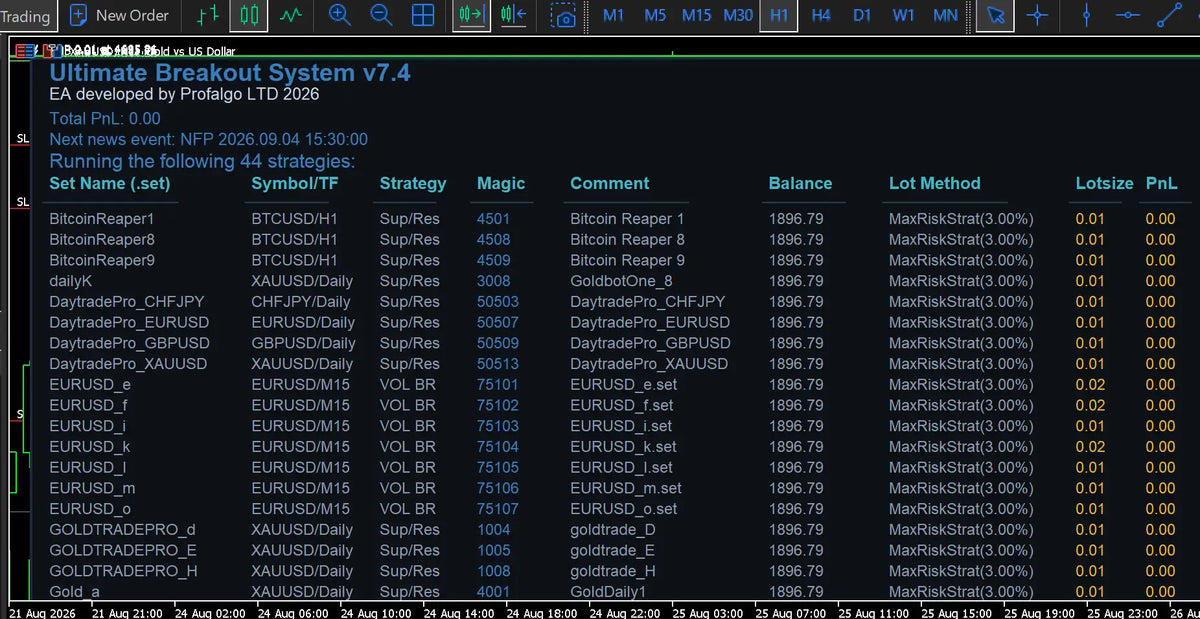Click the DaytradePro_GBPUSD set name
Image resolution: width=1200 pixels, height=619 pixels.
130,343
